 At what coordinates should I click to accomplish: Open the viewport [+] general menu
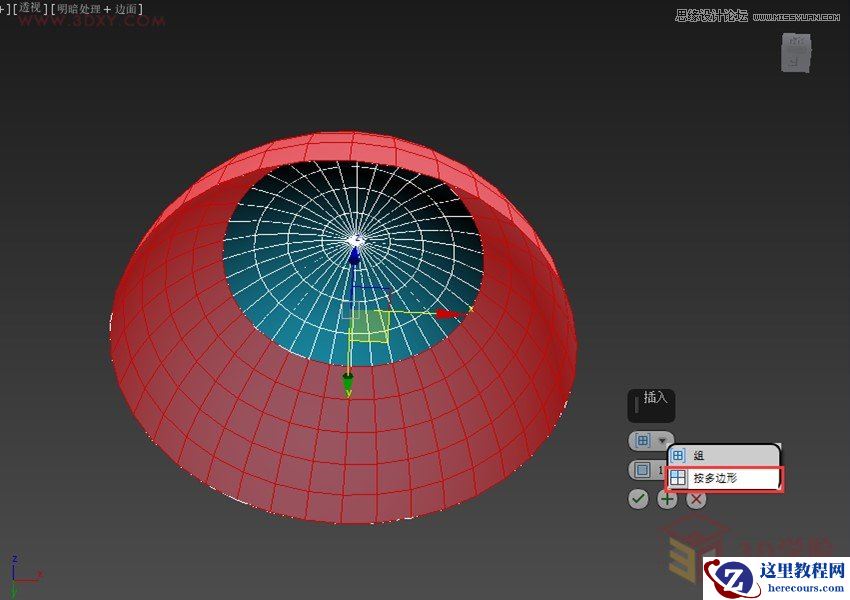(x=4, y=9)
